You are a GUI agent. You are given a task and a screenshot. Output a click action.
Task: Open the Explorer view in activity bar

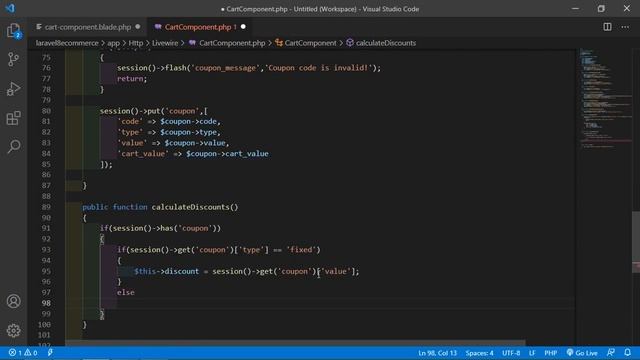(x=13, y=31)
